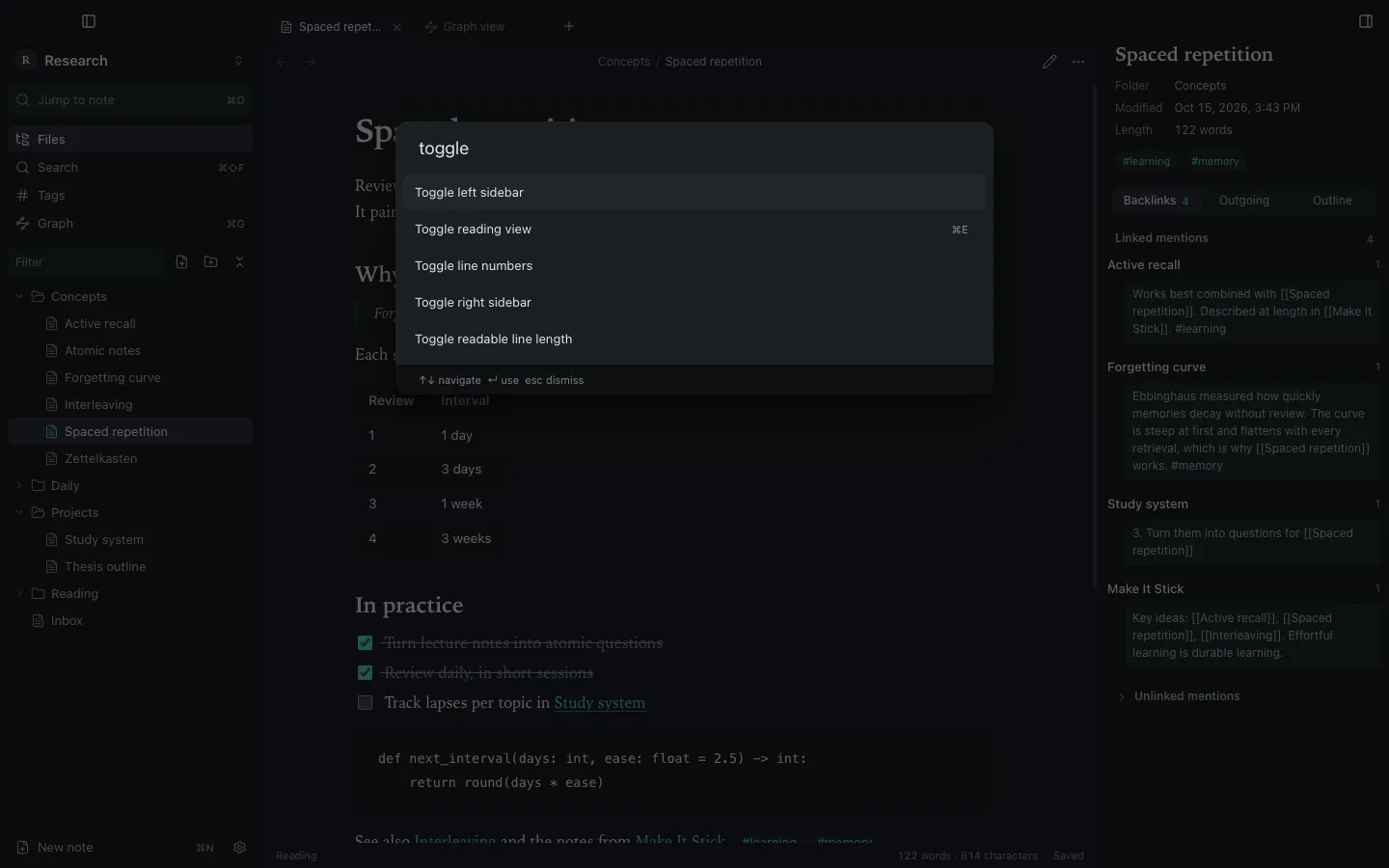The image size is (1389, 868).
Task: Go back with the left arrow
Action: (282, 62)
